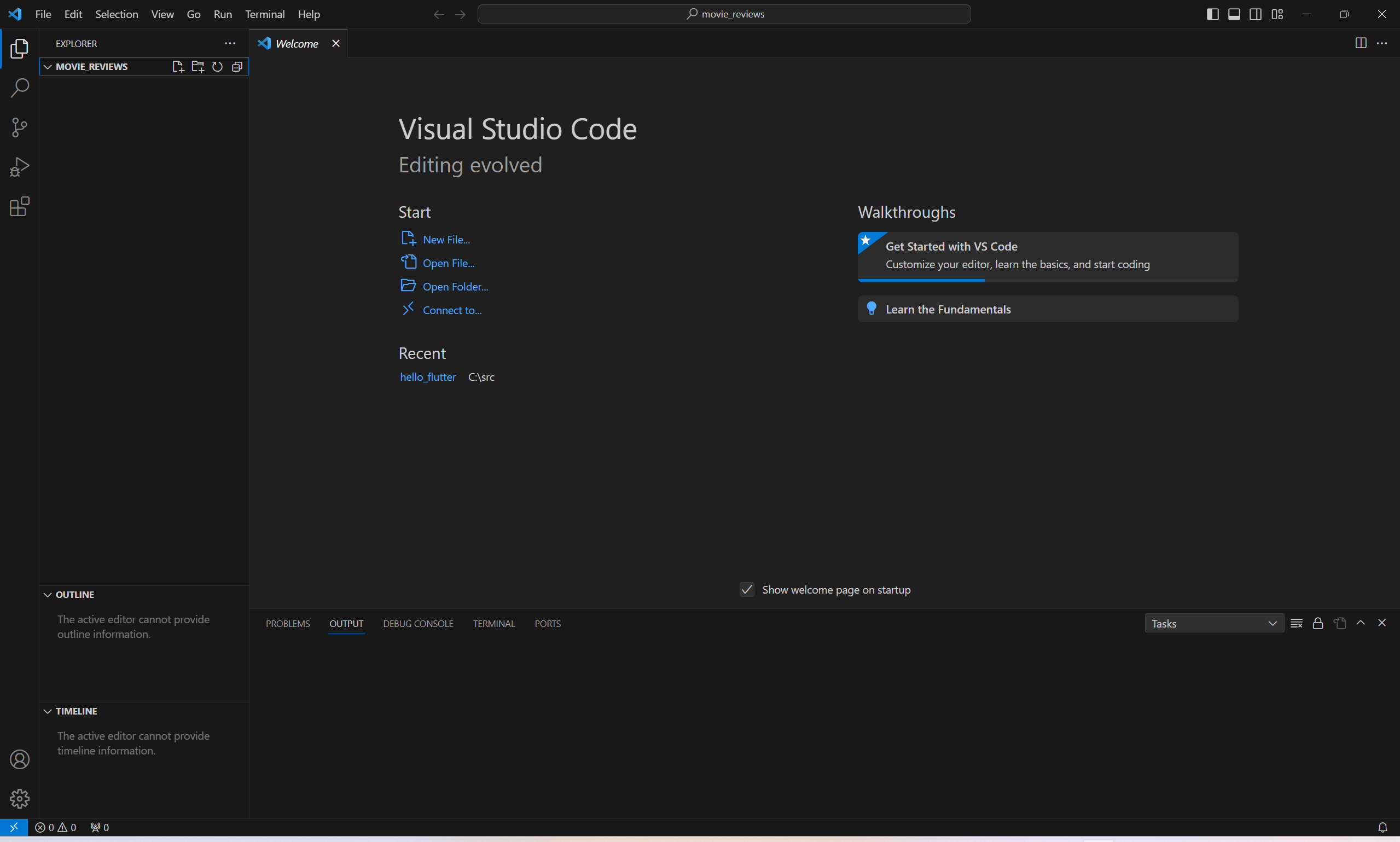Toggle the secondary side bar visibility
Image resolution: width=1400 pixels, height=842 pixels.
[1256, 14]
